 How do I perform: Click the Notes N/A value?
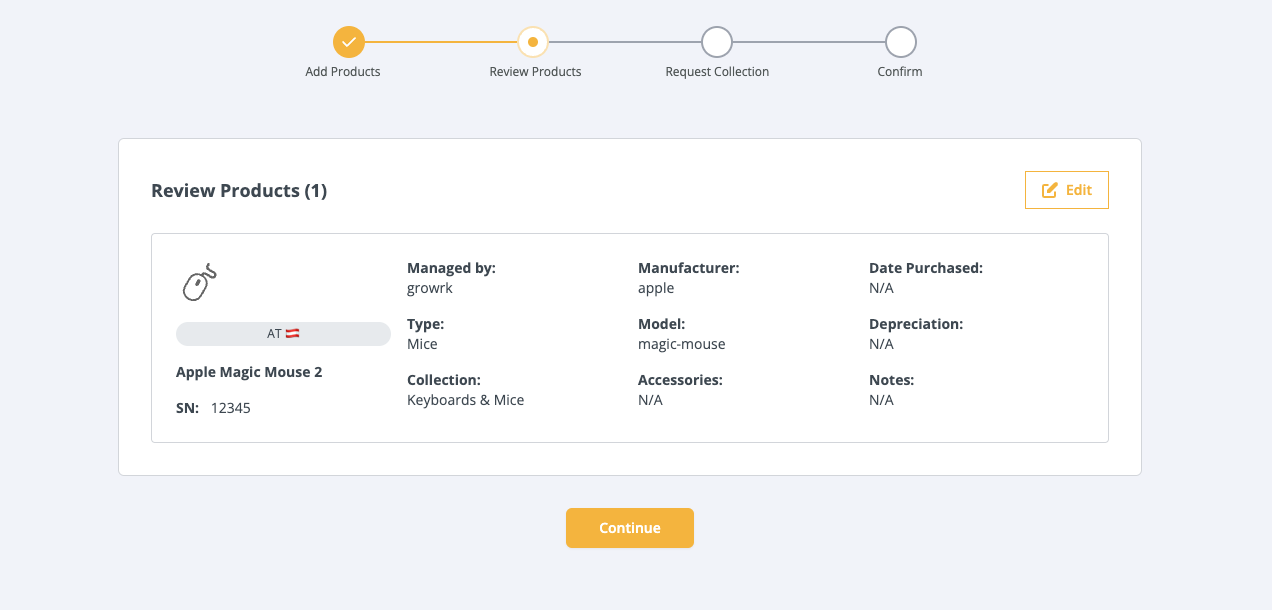[x=881, y=400]
